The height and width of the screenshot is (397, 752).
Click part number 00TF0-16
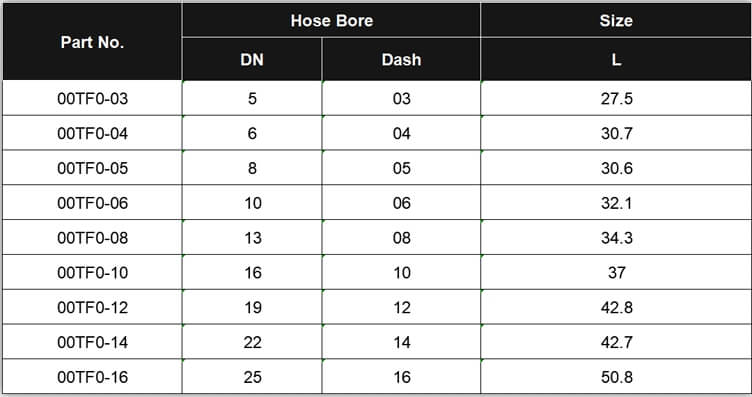pos(92,377)
